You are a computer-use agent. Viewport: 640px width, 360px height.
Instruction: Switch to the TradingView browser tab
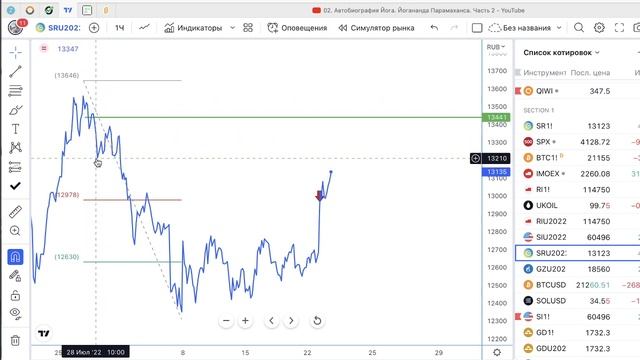(68, 10)
